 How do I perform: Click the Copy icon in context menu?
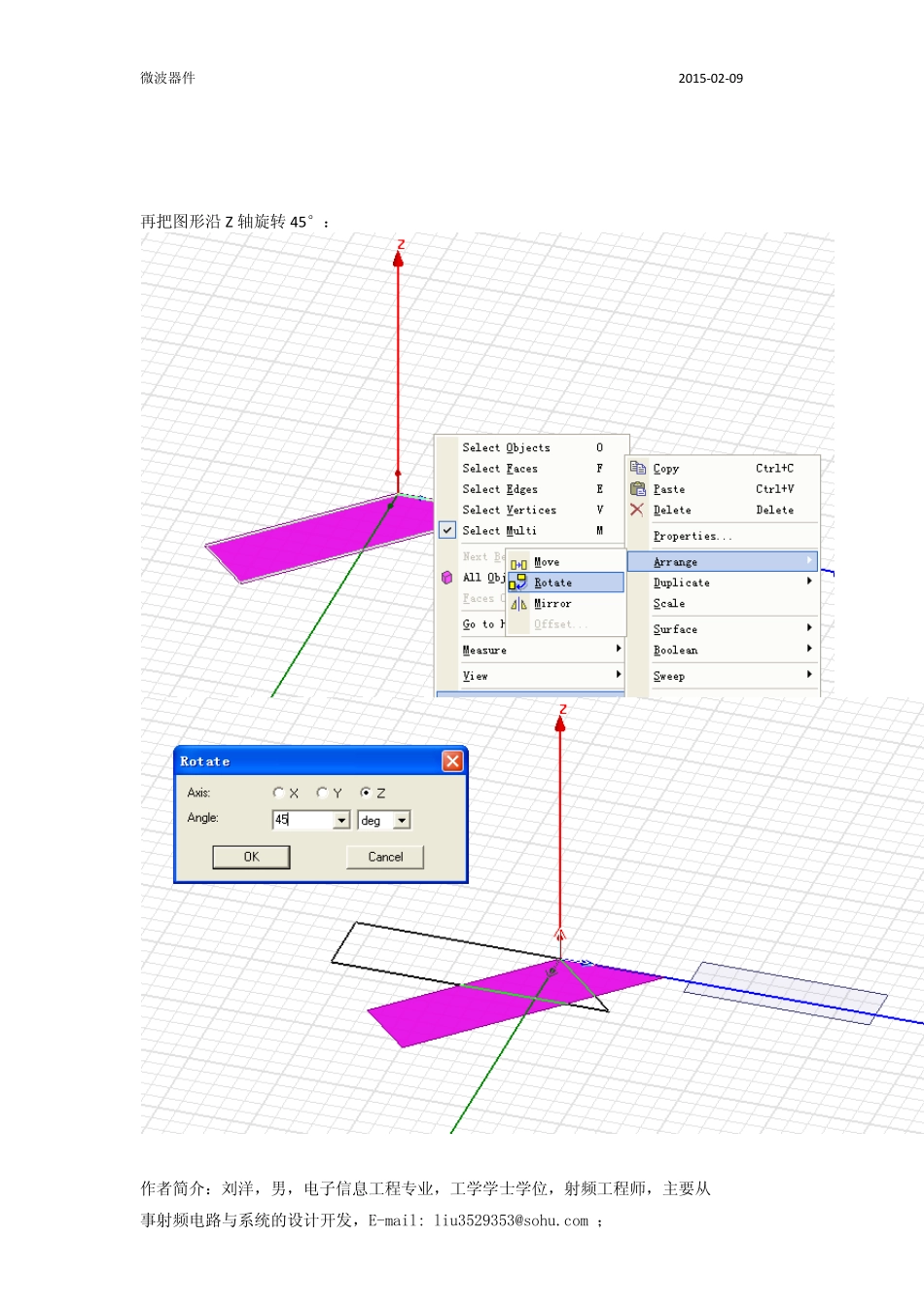coord(637,468)
